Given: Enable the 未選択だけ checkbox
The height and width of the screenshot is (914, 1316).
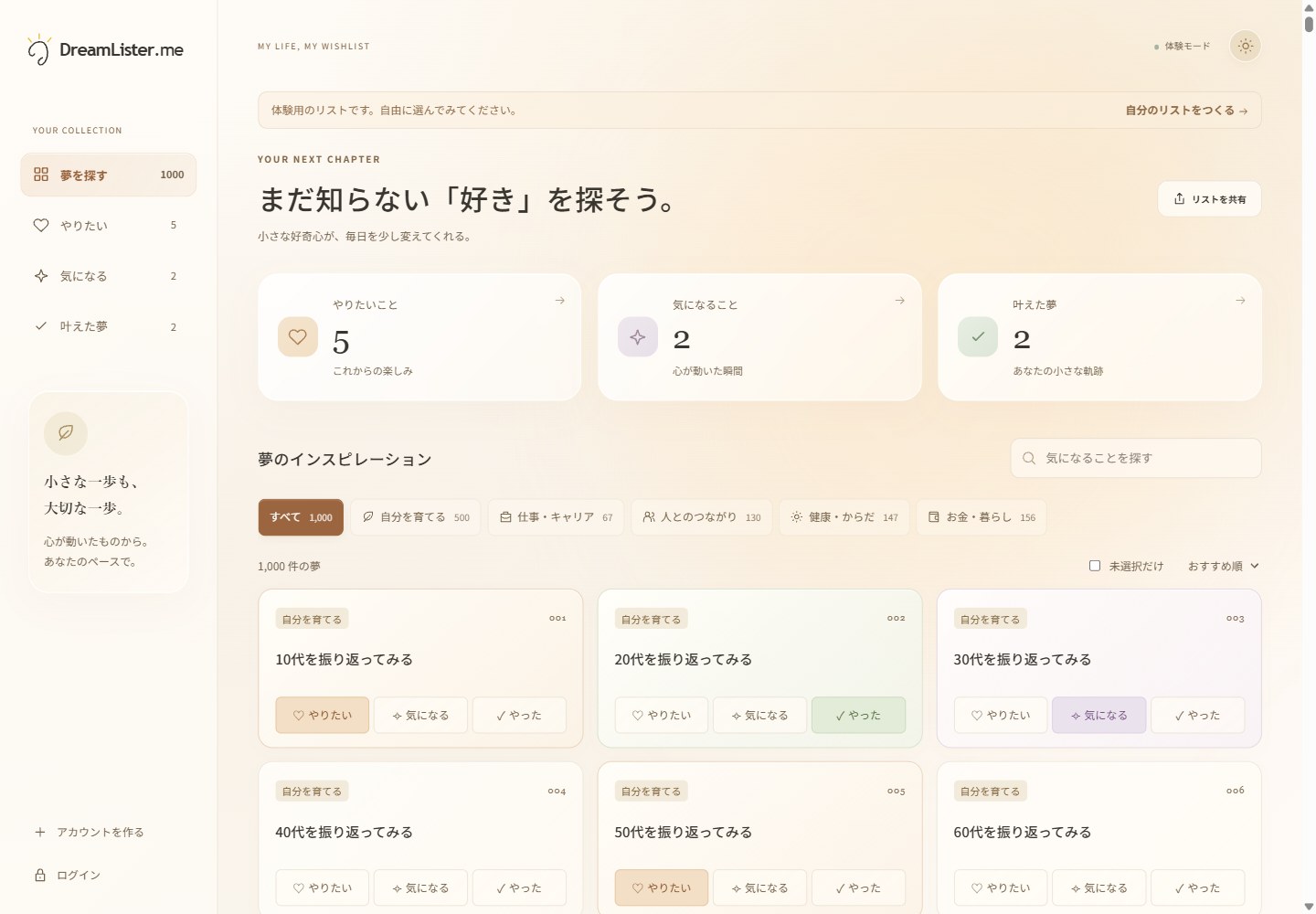Looking at the screenshot, I should (1095, 566).
